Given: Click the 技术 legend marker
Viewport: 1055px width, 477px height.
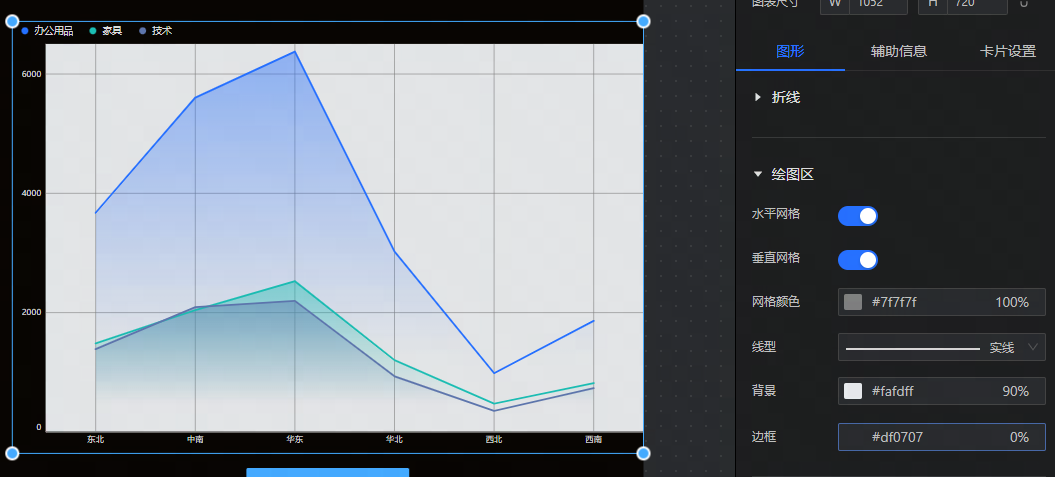Looking at the screenshot, I should click(x=143, y=31).
